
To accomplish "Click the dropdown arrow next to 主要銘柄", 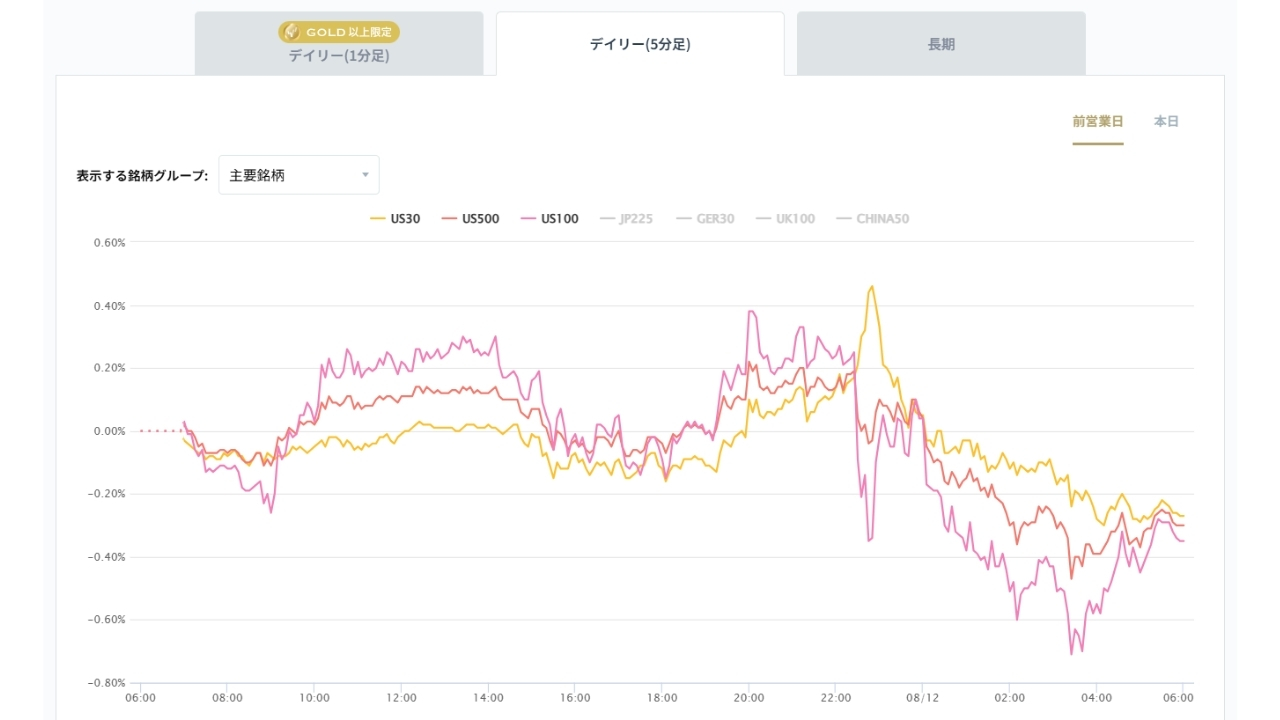I will pyautogui.click(x=365, y=175).
